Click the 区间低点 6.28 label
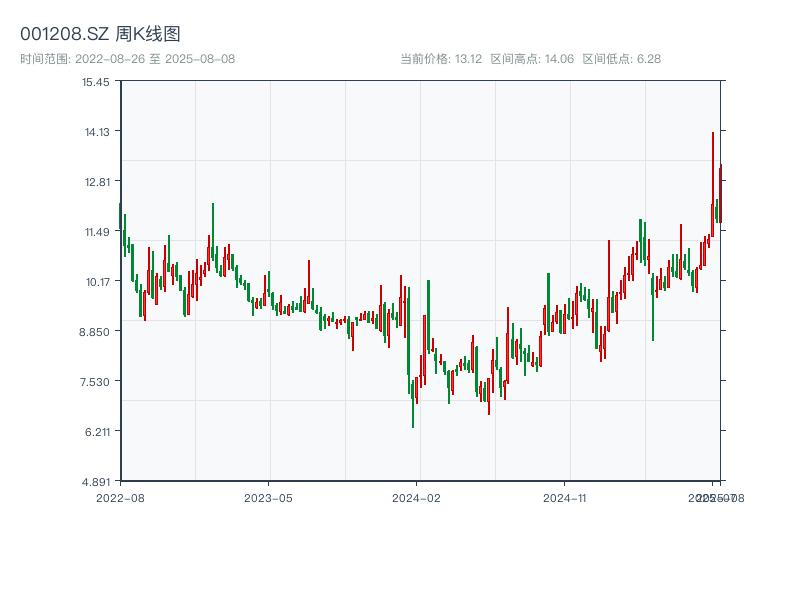 (x=622, y=59)
